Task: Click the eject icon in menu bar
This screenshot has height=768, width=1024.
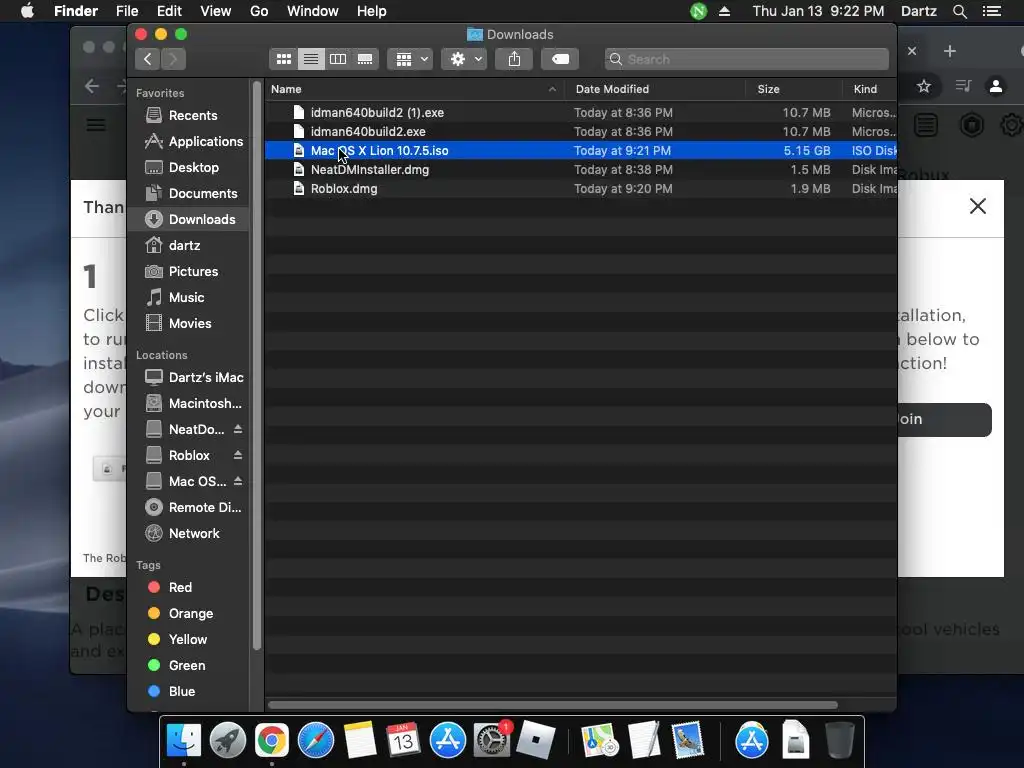Action: [x=724, y=11]
